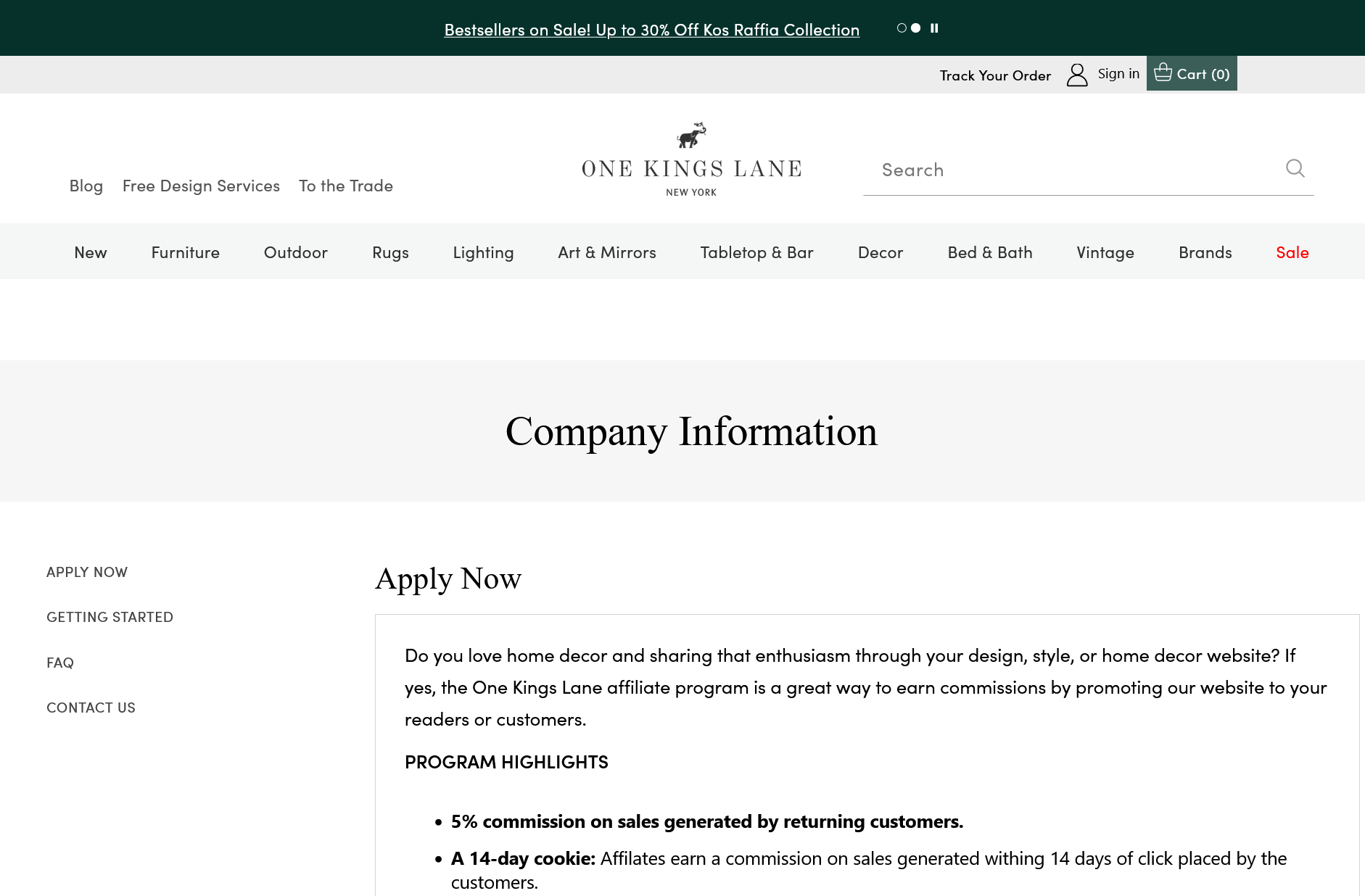
Task: Select GETTING STARTED in sidebar
Action: [110, 617]
